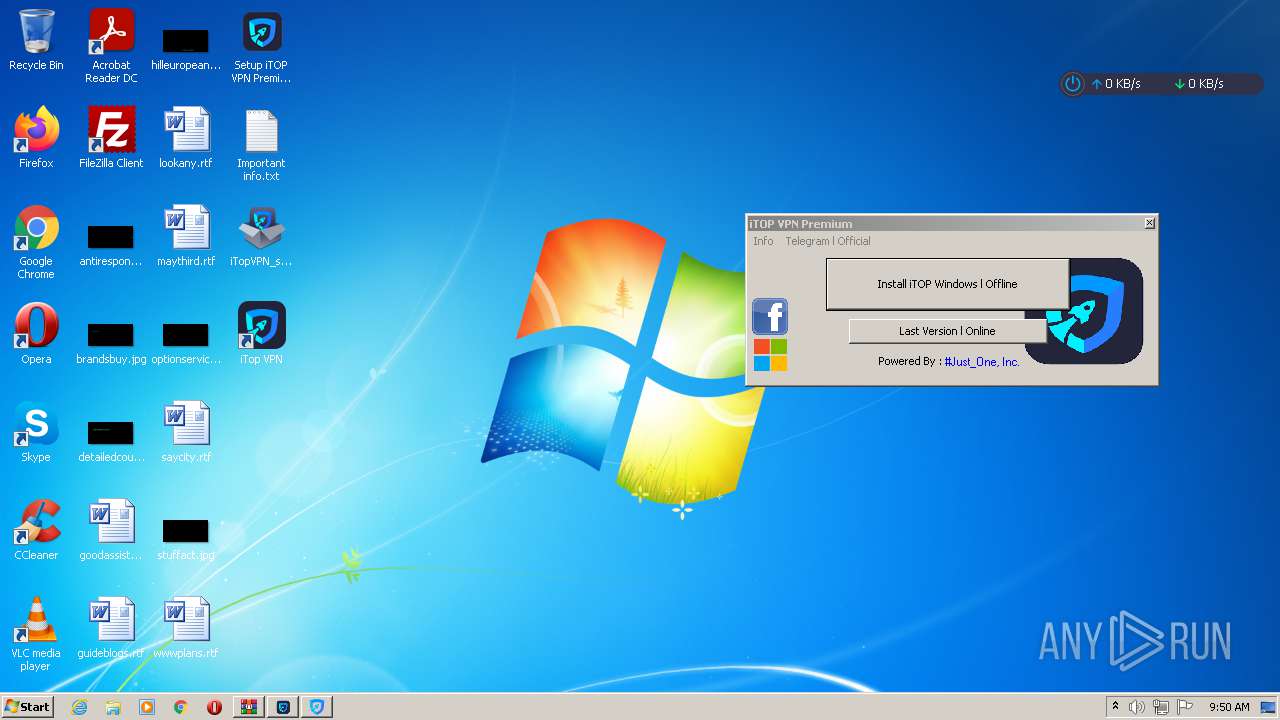1280x720 pixels.
Task: Select the Recycle Bin desktop icon
Action: [36, 40]
